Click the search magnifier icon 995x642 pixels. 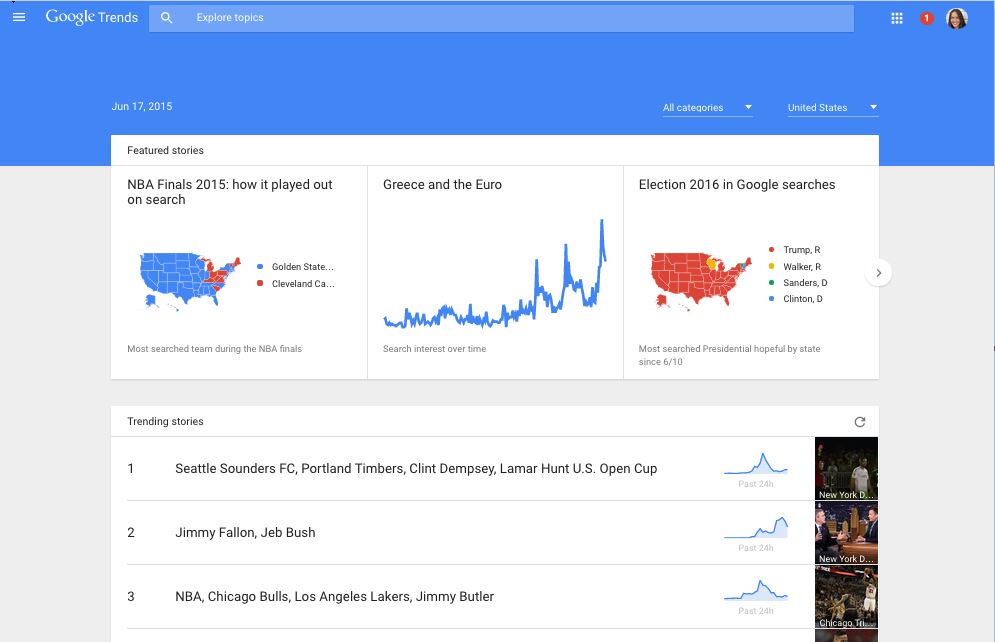[166, 18]
